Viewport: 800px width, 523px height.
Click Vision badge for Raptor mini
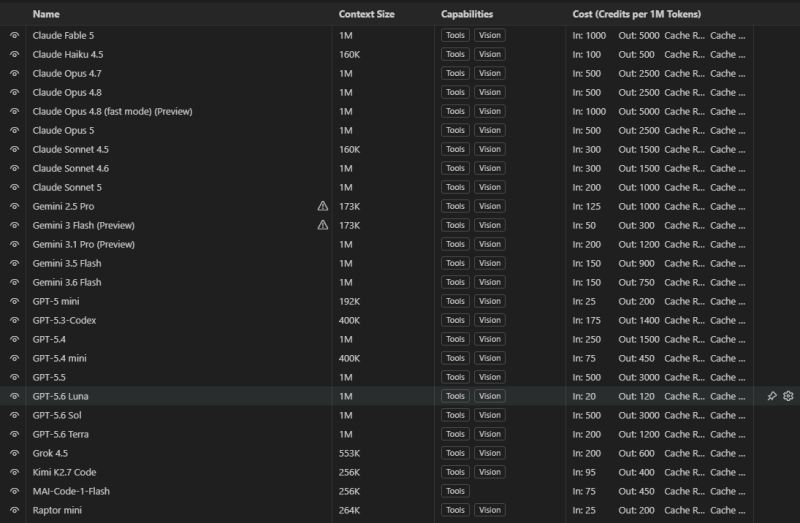pos(490,510)
